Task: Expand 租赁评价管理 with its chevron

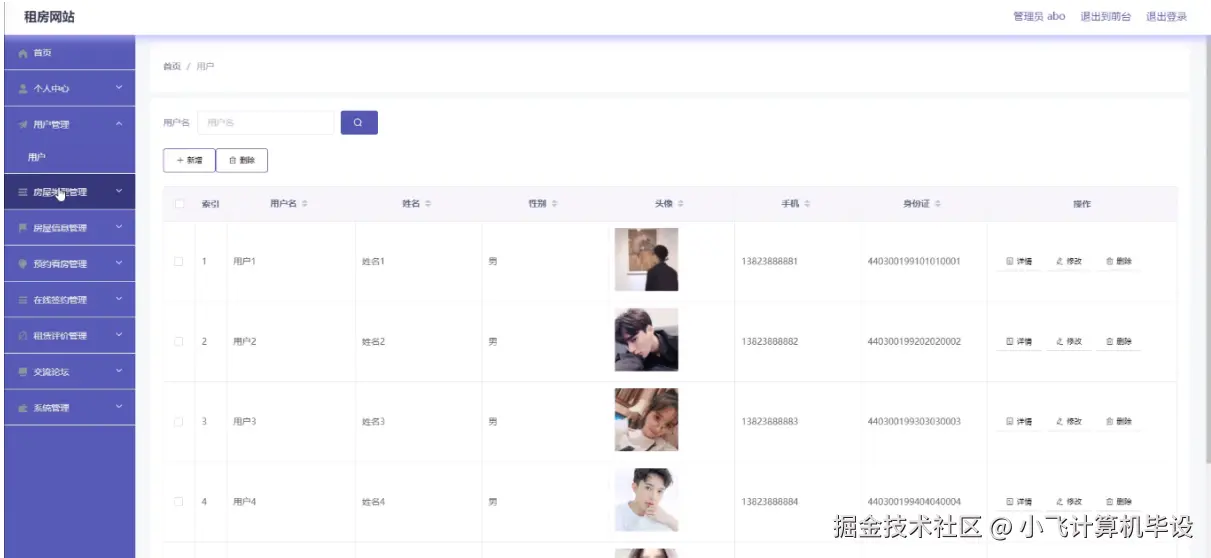Action: [119, 335]
